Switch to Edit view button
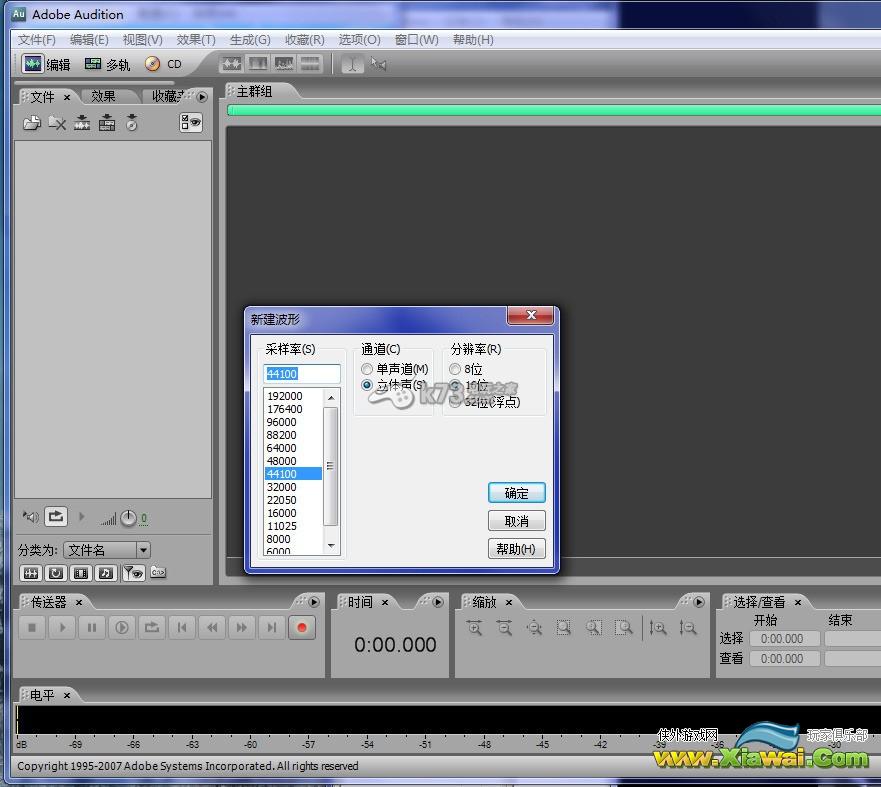 (x=46, y=64)
